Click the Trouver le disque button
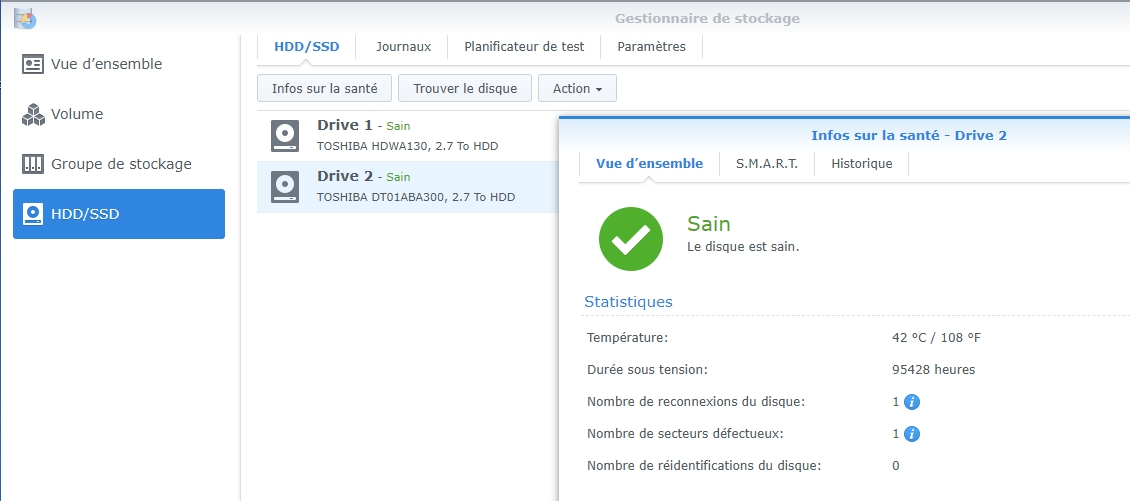Viewport: 1130px width, 501px height. pyautogui.click(x=465, y=89)
